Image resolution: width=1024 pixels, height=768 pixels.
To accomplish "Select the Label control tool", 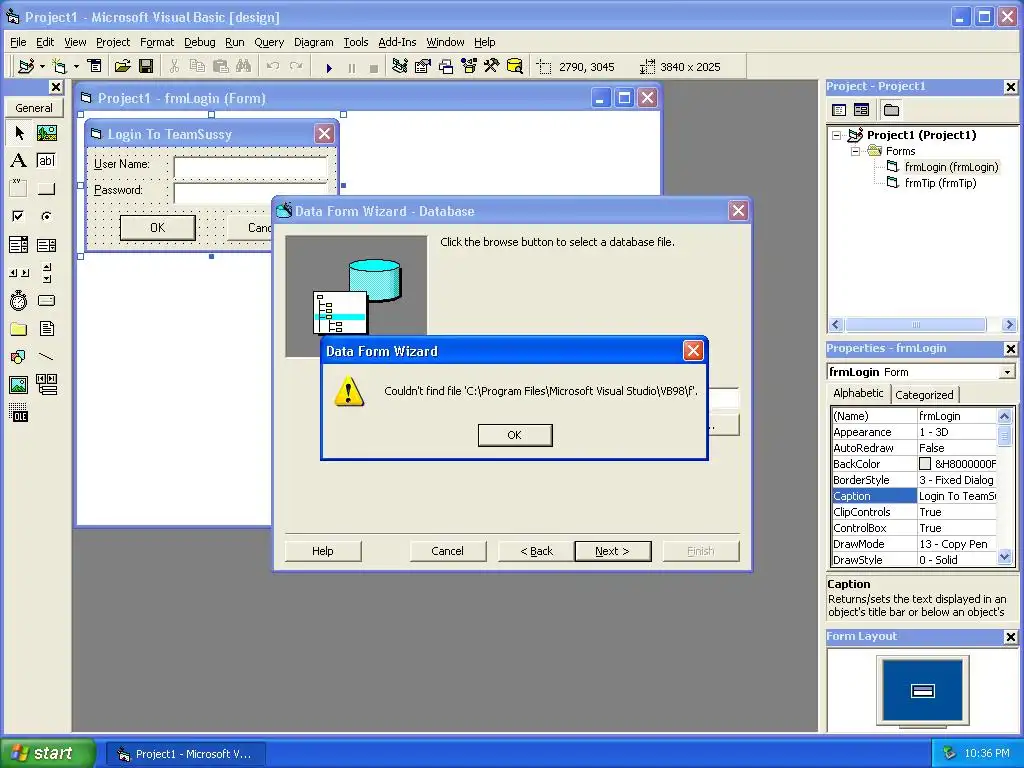I will point(19,161).
